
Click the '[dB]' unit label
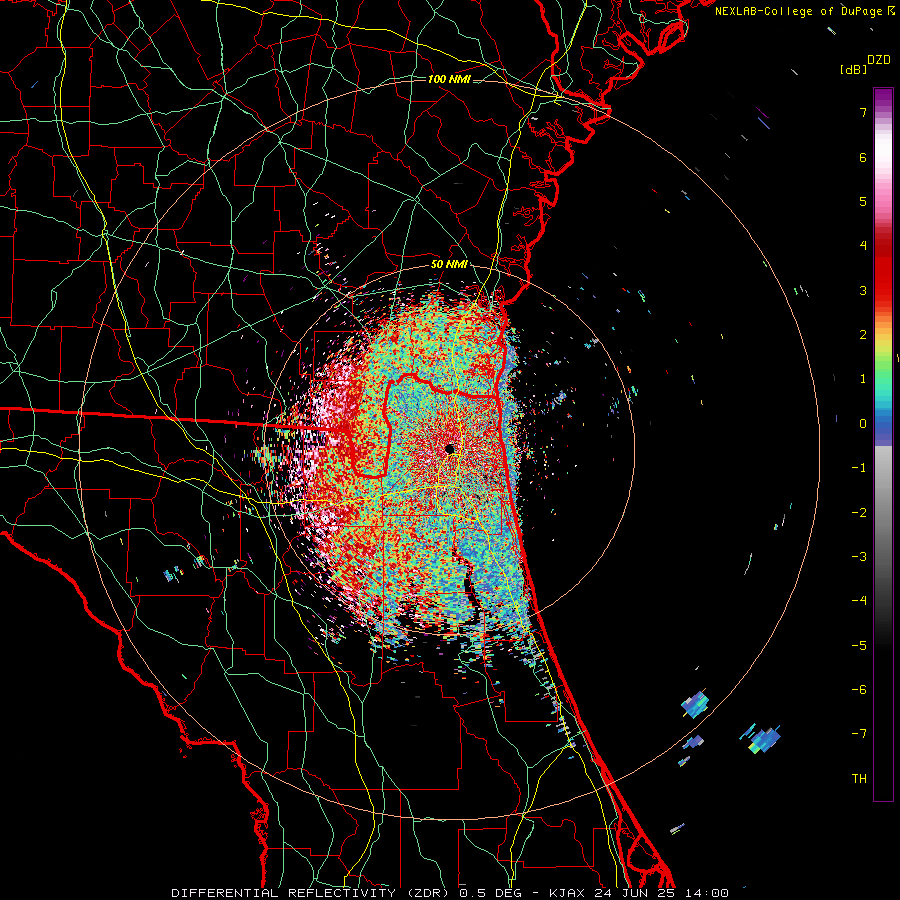(854, 70)
